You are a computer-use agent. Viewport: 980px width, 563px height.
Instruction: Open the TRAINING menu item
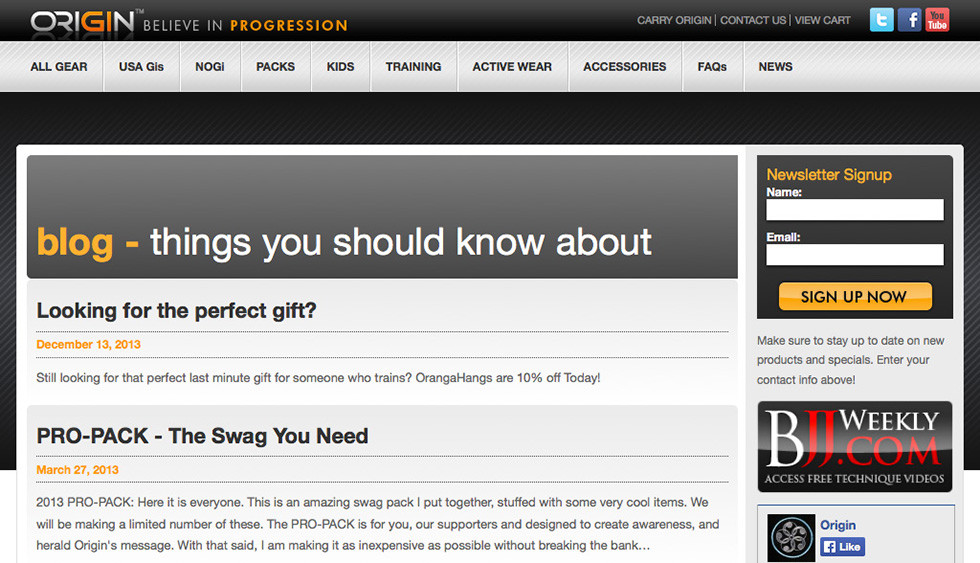(413, 67)
